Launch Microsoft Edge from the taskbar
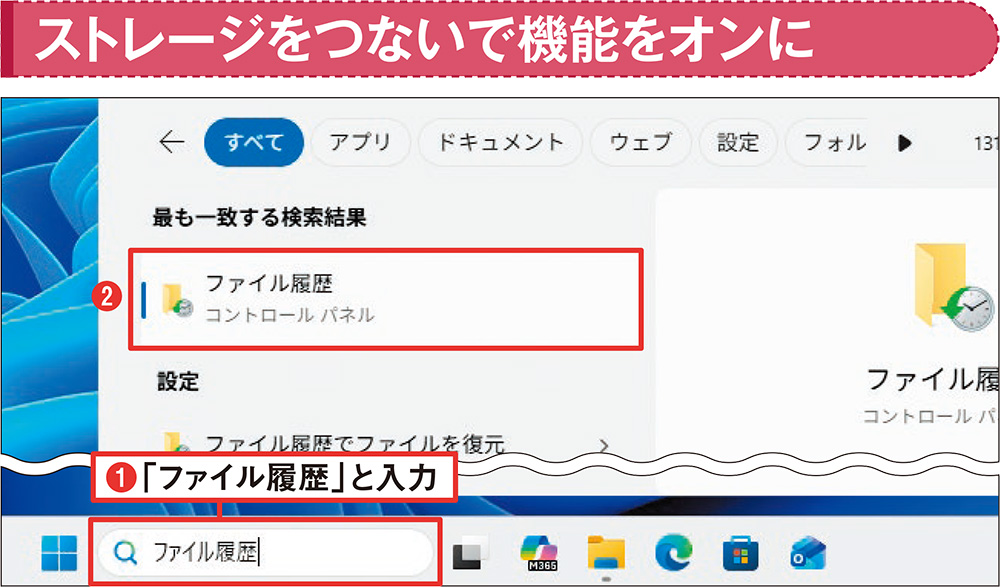This screenshot has width=1000, height=587. [673, 553]
